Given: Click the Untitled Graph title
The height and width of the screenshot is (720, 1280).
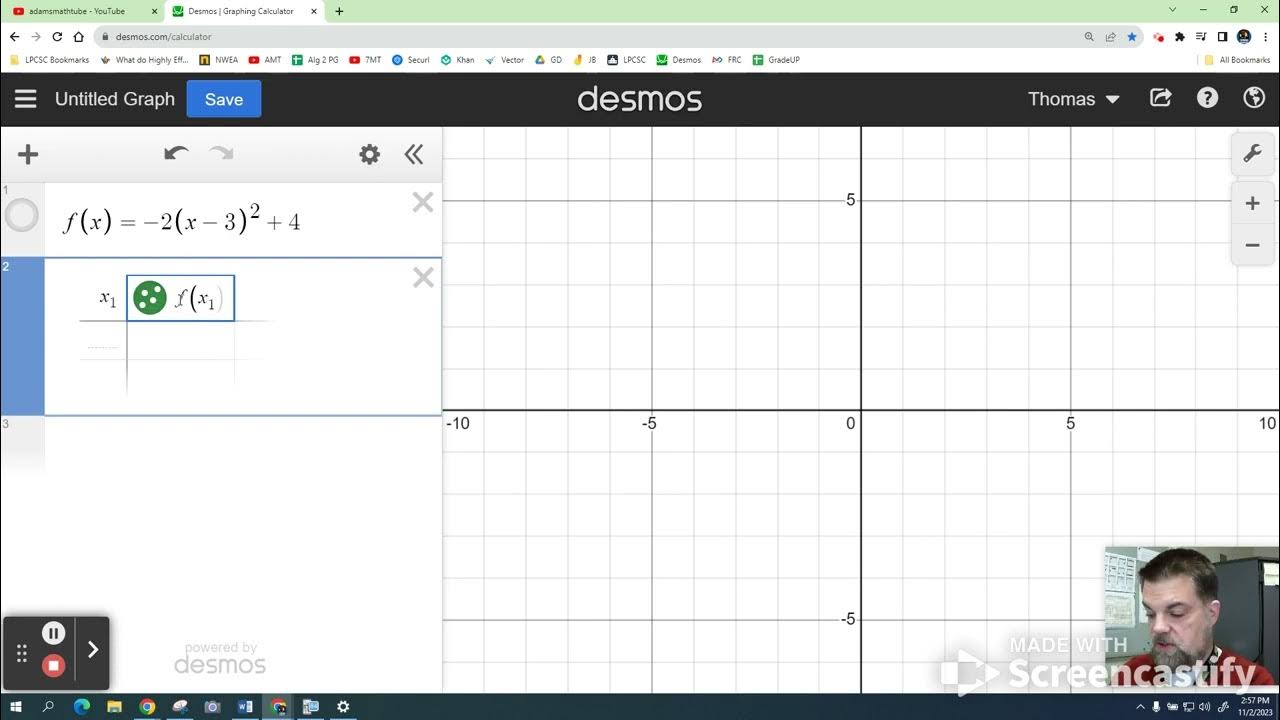Looking at the screenshot, I should pos(115,99).
